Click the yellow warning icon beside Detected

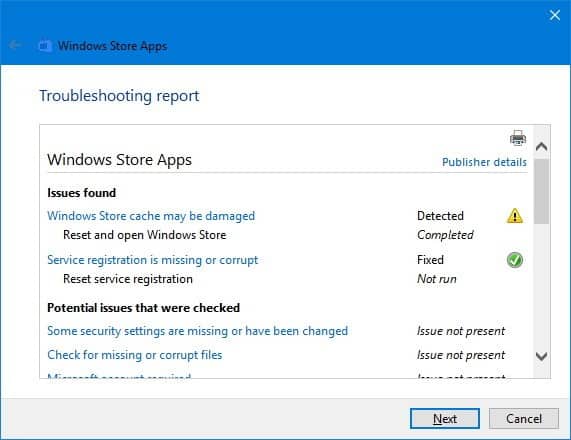[x=515, y=216]
